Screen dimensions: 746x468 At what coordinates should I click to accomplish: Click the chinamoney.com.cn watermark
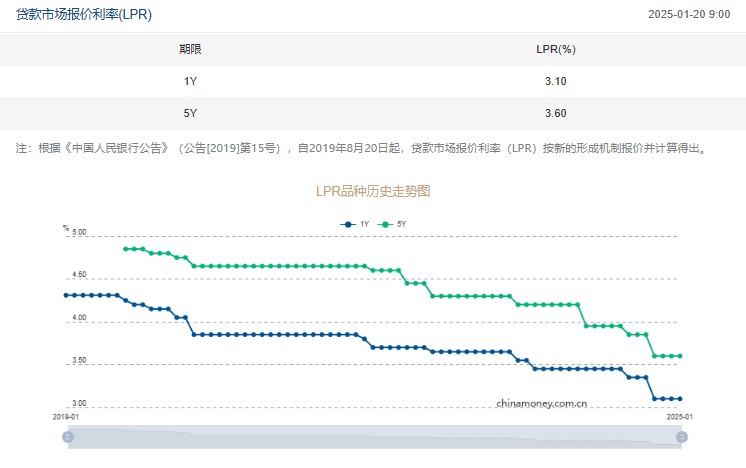point(541,403)
